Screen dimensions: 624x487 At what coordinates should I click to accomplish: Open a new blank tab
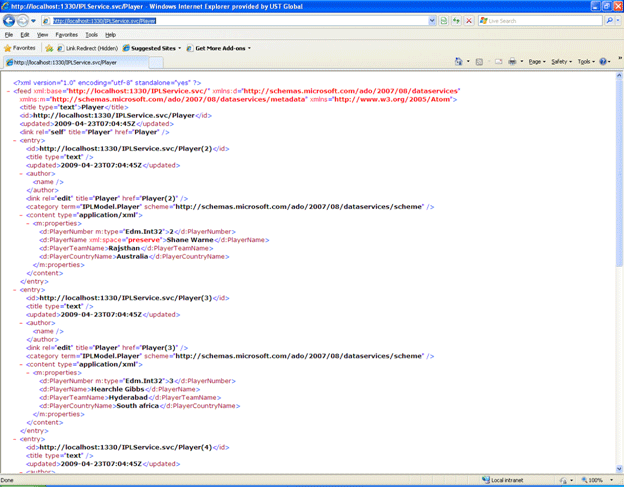pos(156,62)
